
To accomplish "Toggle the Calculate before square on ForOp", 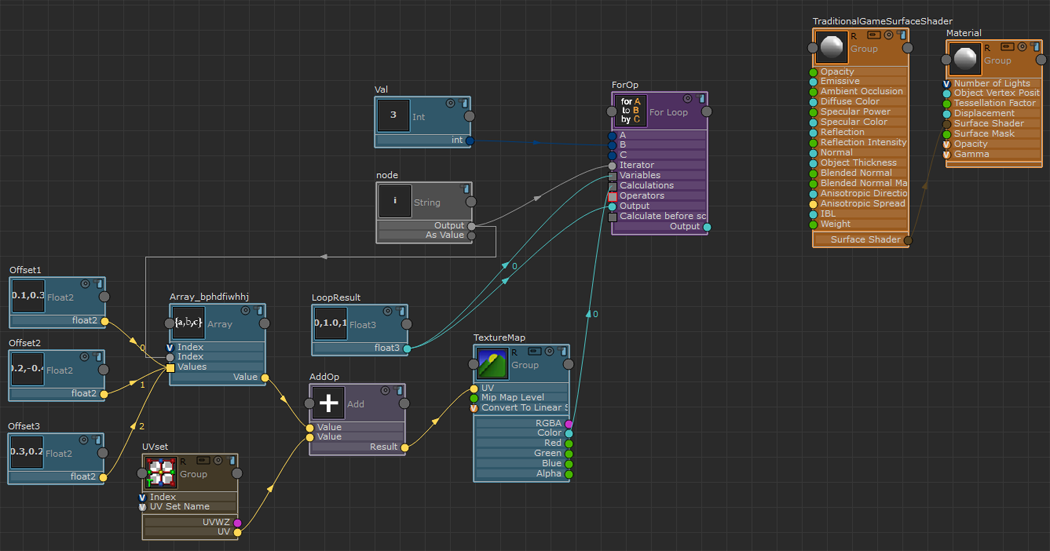I will 612,217.
